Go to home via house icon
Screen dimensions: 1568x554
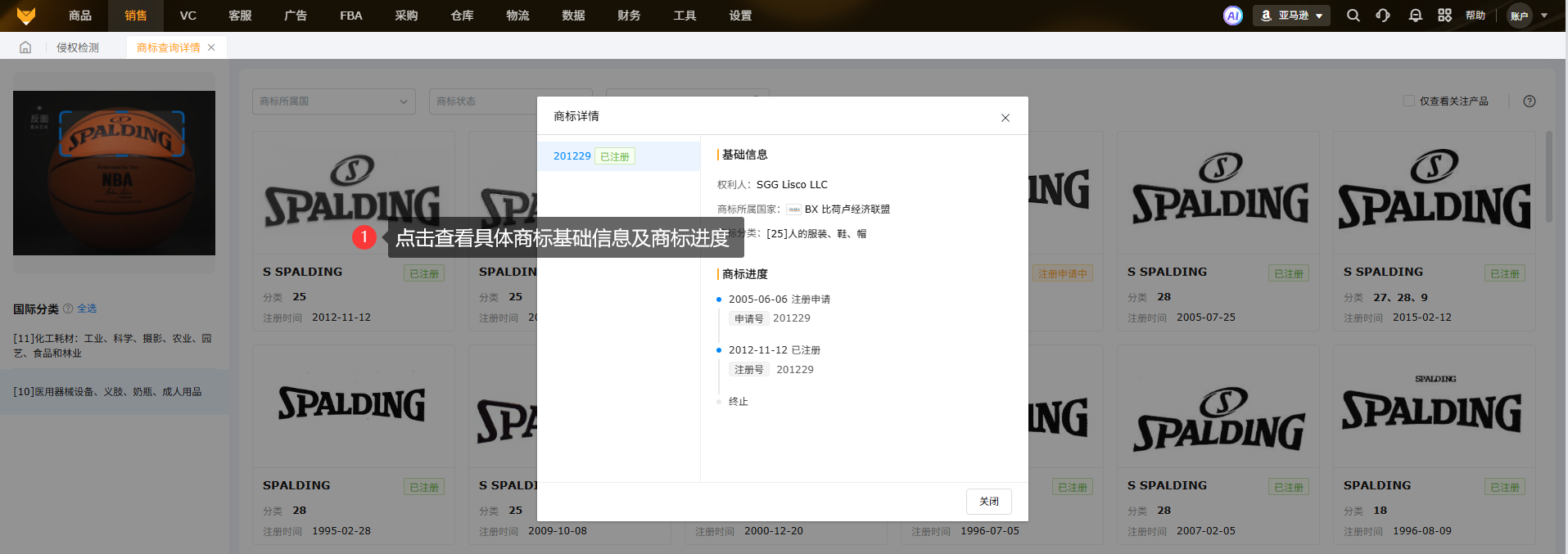(25, 47)
